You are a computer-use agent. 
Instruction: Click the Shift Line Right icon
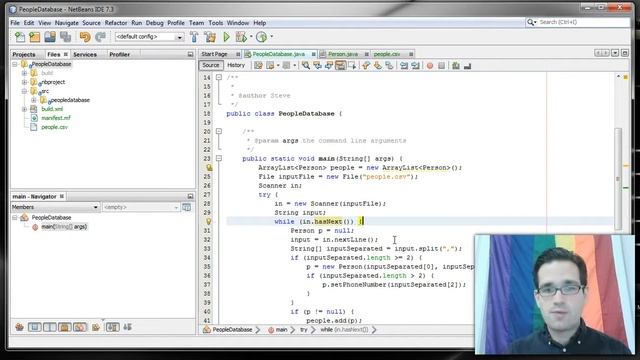[416, 65]
